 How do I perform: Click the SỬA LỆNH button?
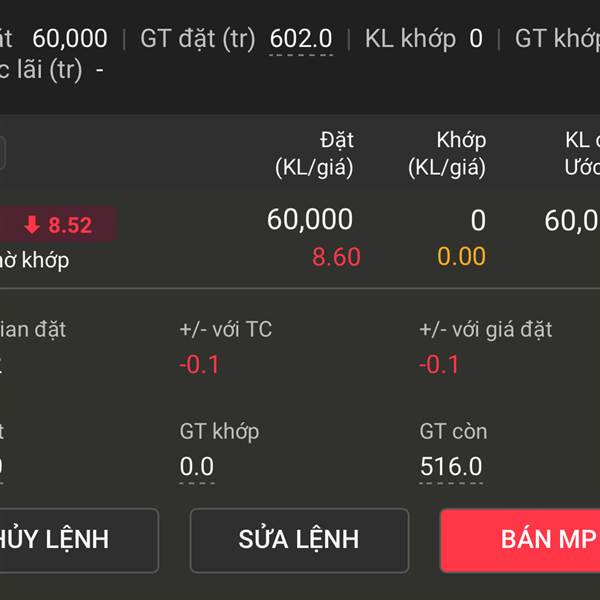[x=299, y=540]
